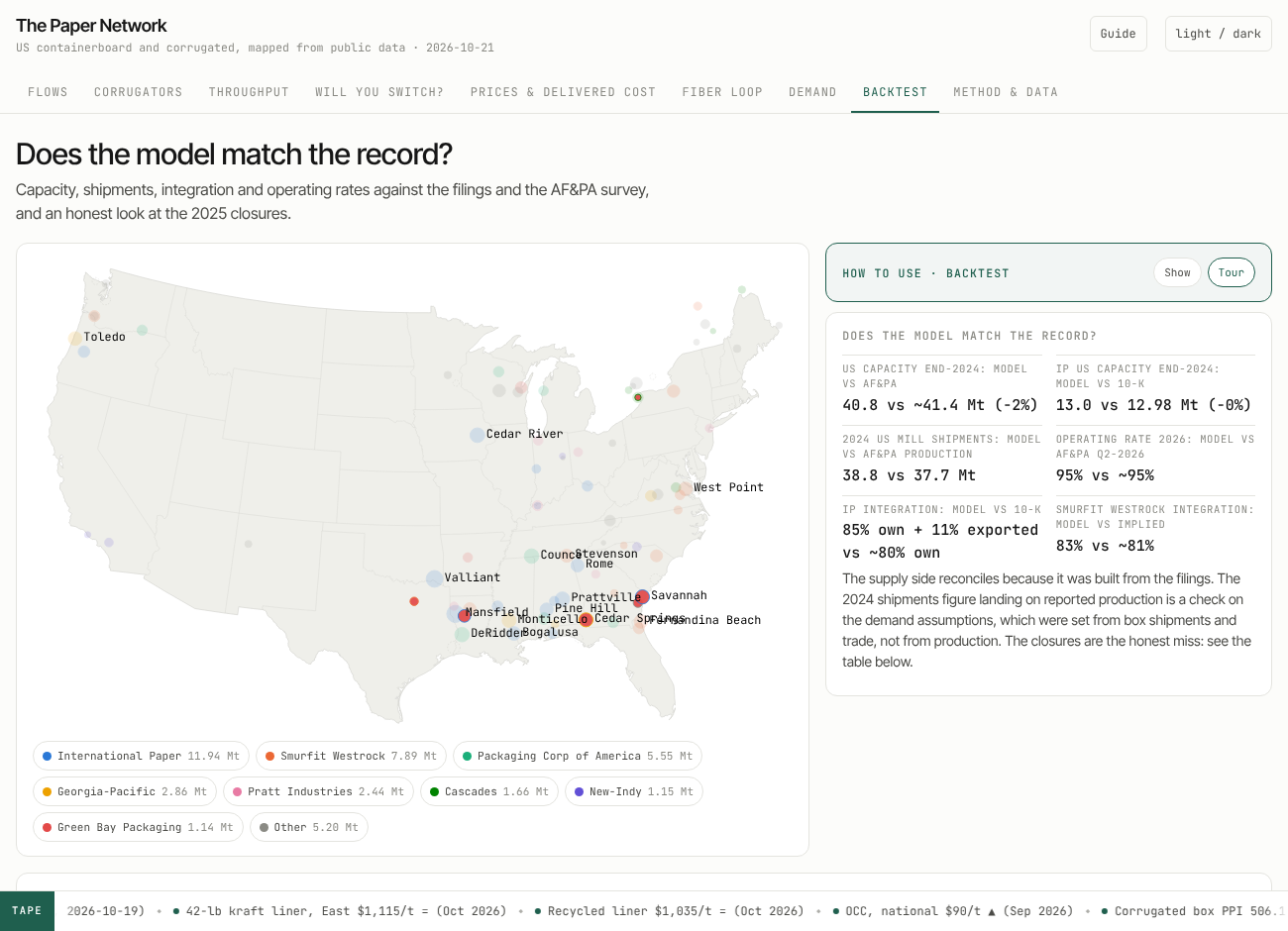Go to the Throughput tab
Screen dimensions: 1288x931
[x=249, y=92]
